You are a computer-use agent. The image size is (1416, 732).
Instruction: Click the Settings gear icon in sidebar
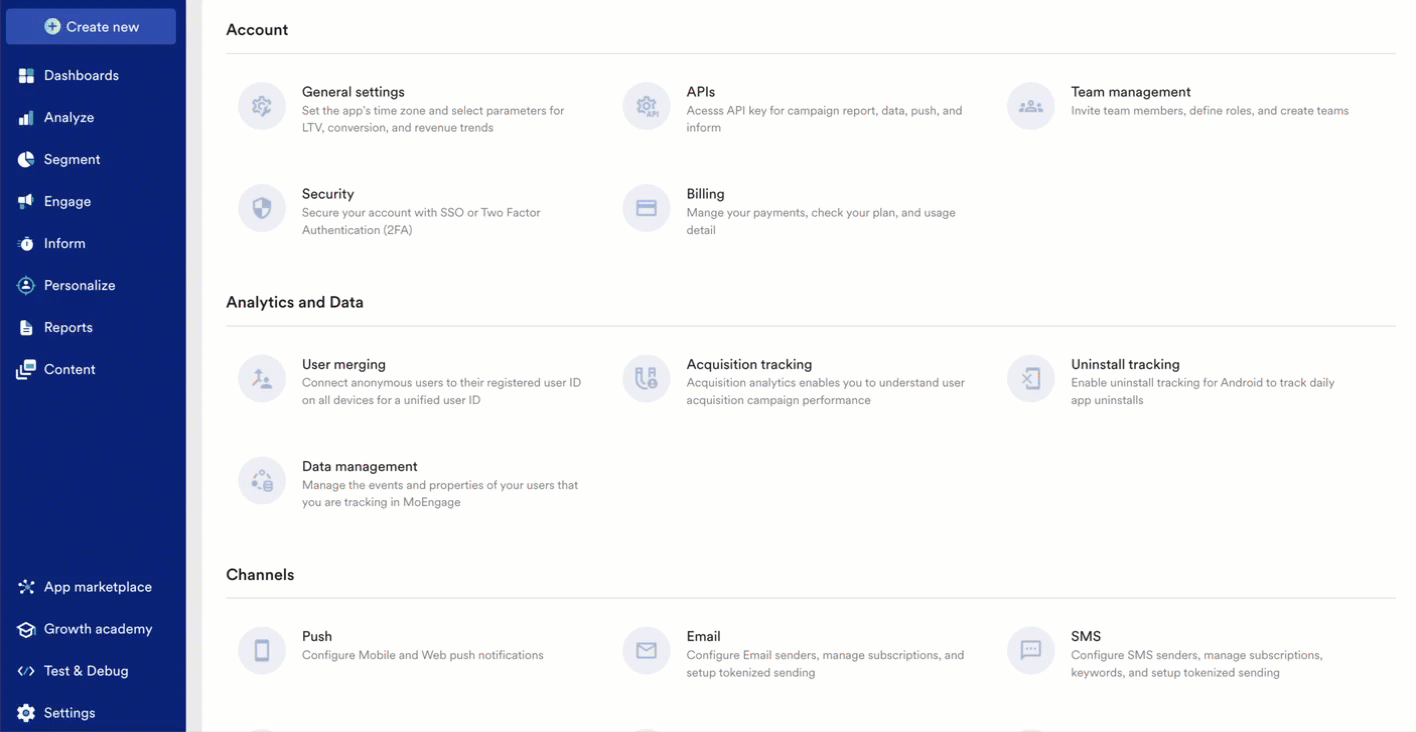click(26, 713)
